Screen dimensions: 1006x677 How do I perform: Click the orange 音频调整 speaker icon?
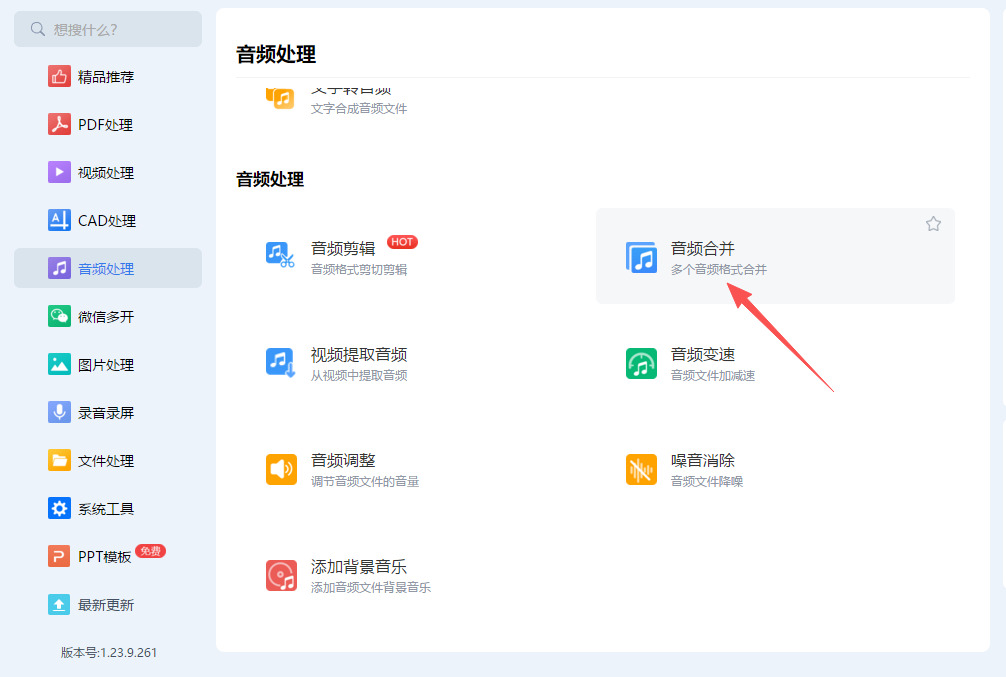pos(281,469)
